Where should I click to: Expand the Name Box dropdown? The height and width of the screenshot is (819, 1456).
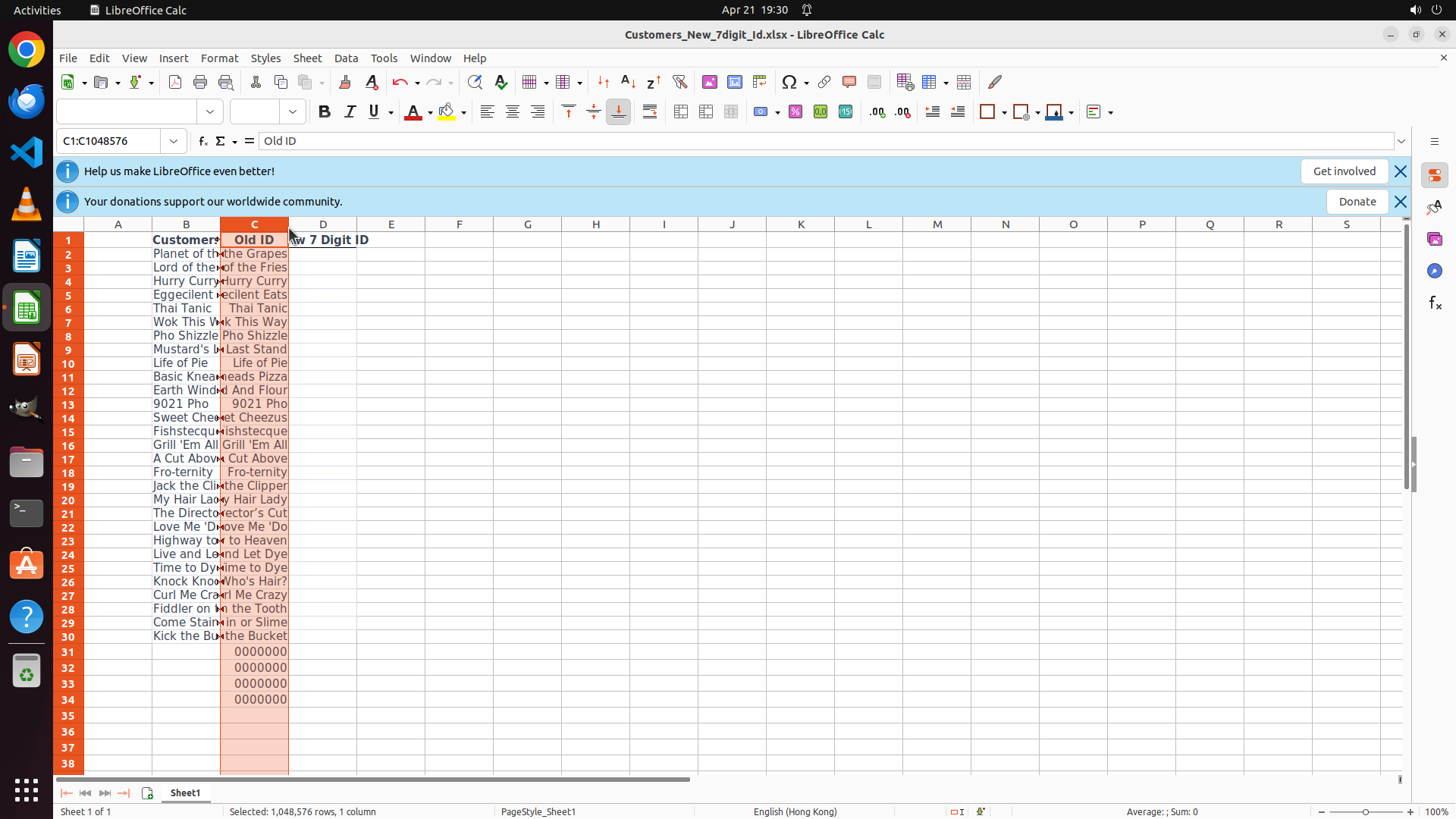(x=174, y=141)
